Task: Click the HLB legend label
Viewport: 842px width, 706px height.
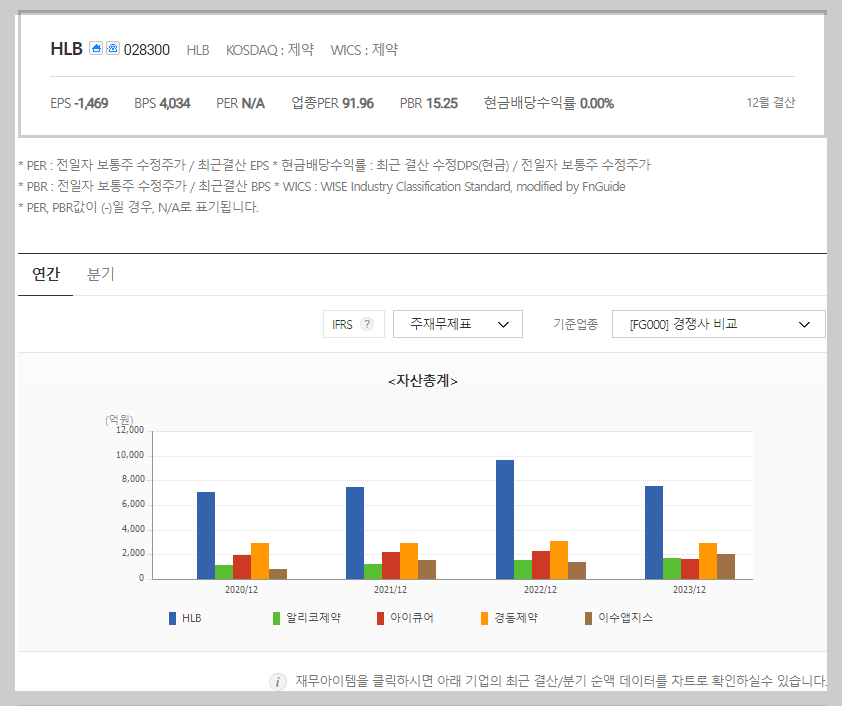Action: tap(191, 618)
